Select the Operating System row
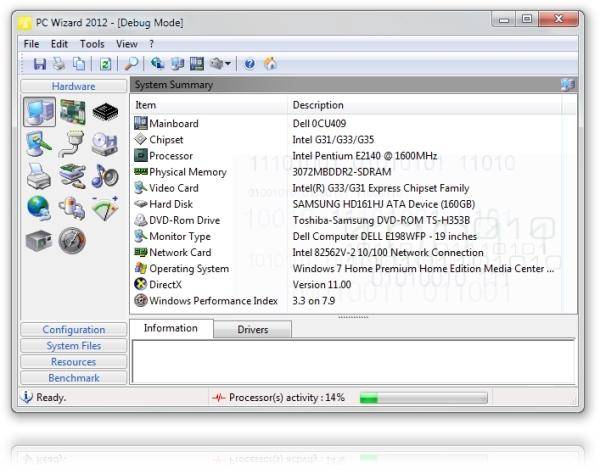This screenshot has height=472, width=600. point(346,268)
